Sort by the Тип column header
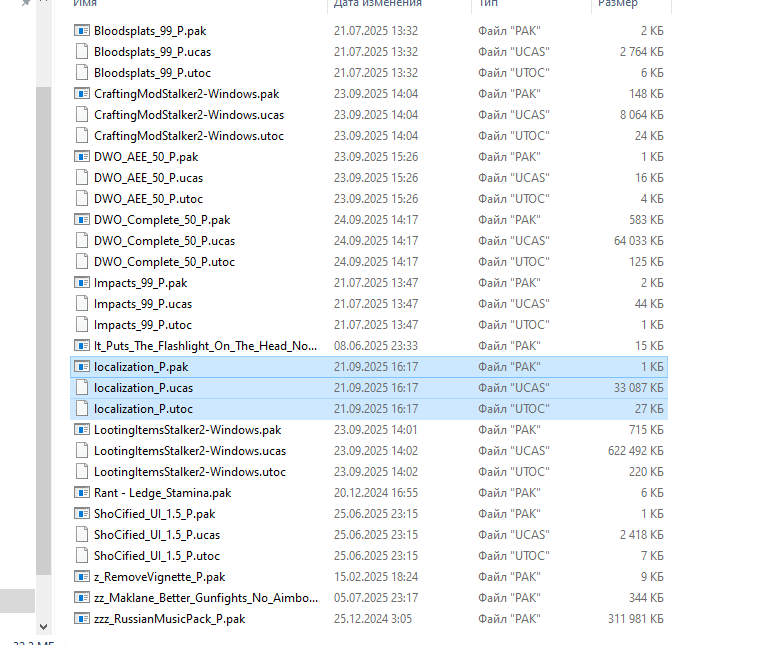The image size is (784, 645). [x=488, y=3]
